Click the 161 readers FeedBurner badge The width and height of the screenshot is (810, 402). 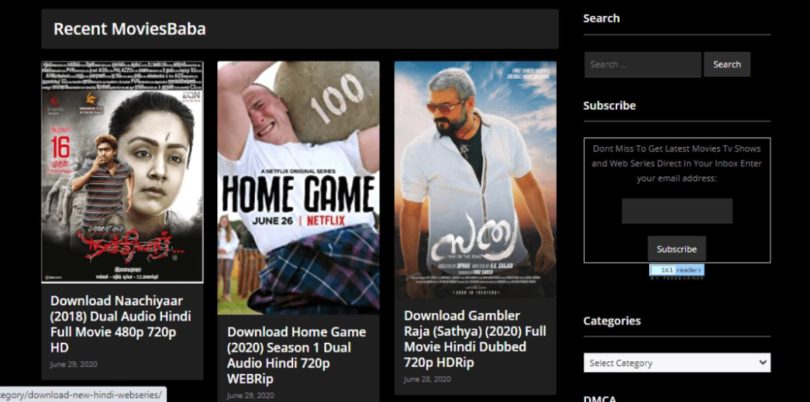coord(677,271)
